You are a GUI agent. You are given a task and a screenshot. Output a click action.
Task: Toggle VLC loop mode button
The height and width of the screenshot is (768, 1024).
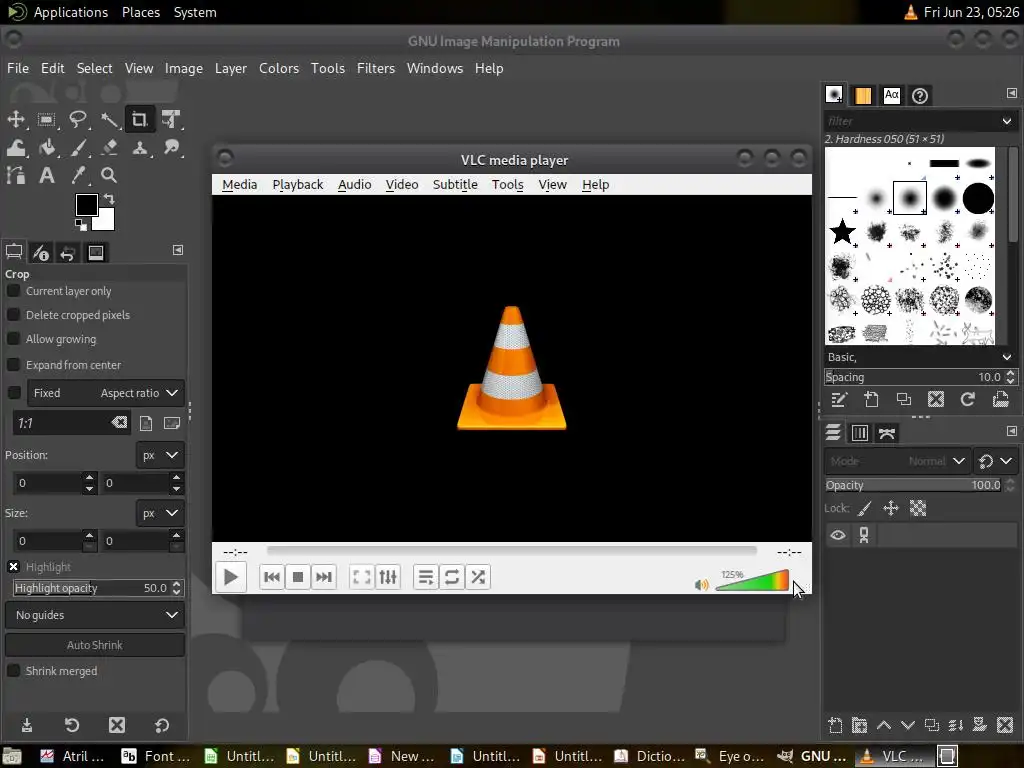coord(451,577)
